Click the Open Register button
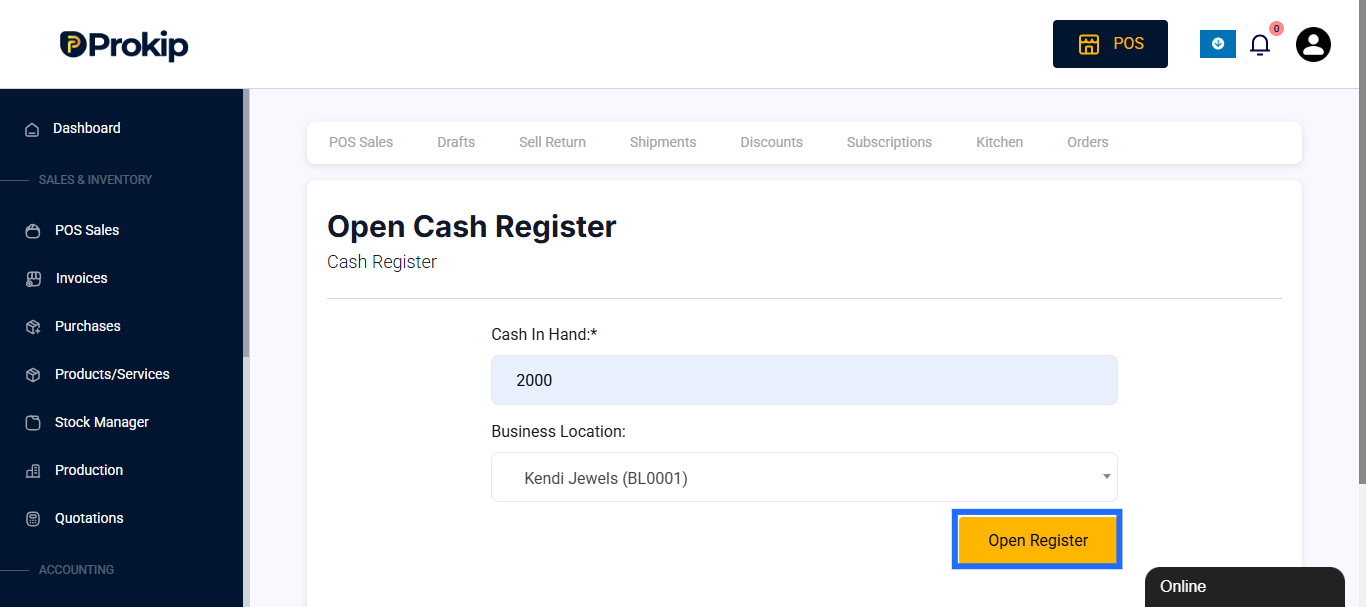 1037,540
